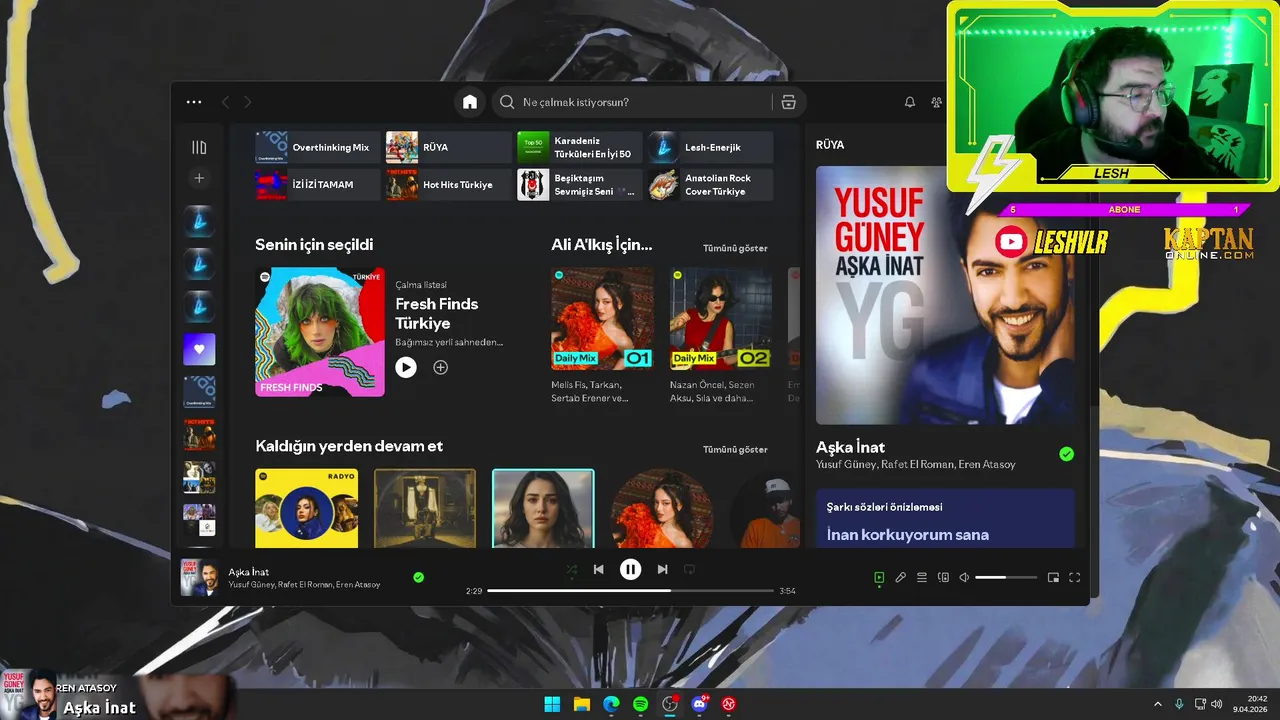Click the now playing bar album thumbnail
The width and height of the screenshot is (1280, 720).
tap(200, 577)
